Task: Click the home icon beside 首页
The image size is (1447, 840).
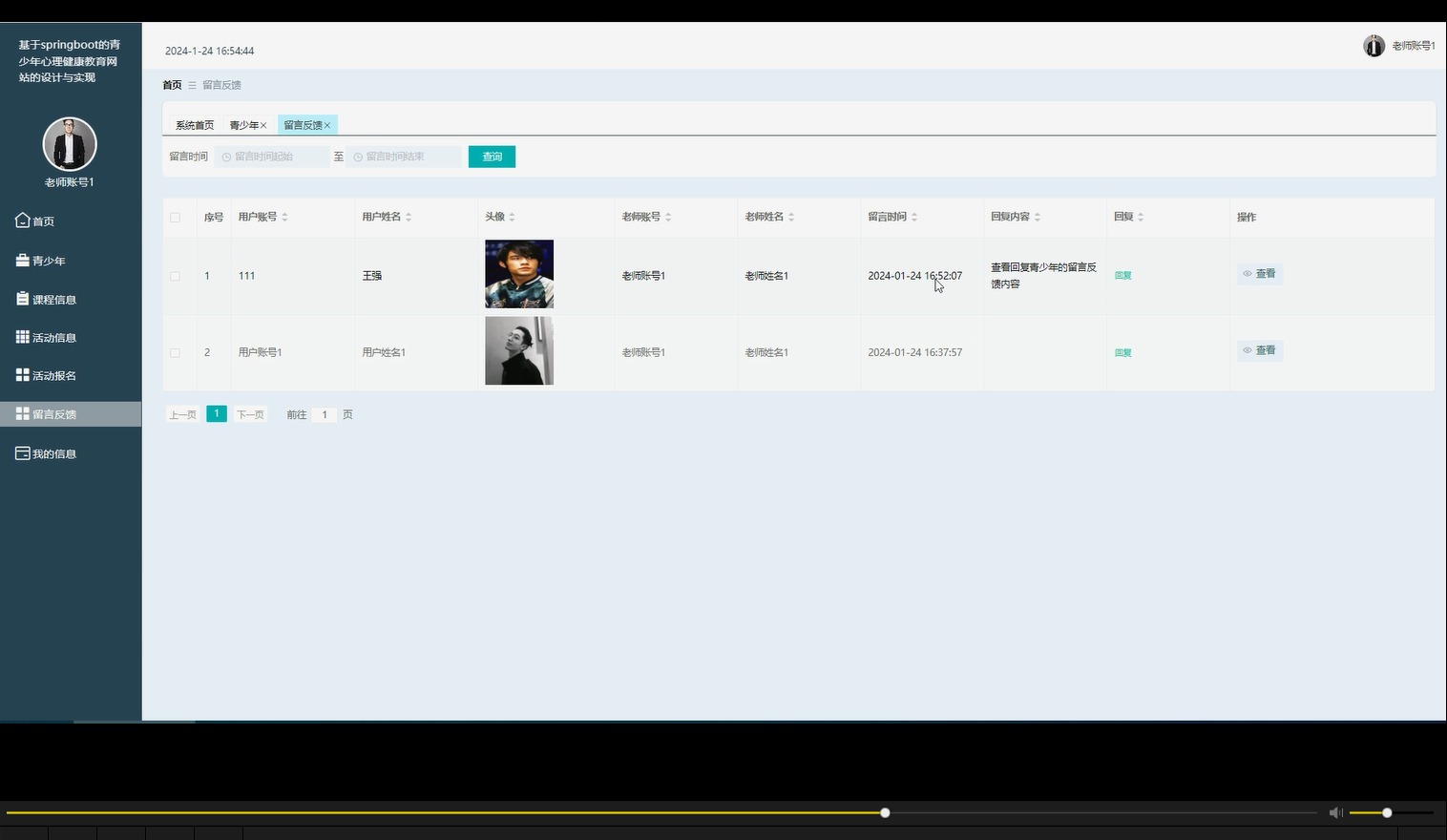Action: 23,220
